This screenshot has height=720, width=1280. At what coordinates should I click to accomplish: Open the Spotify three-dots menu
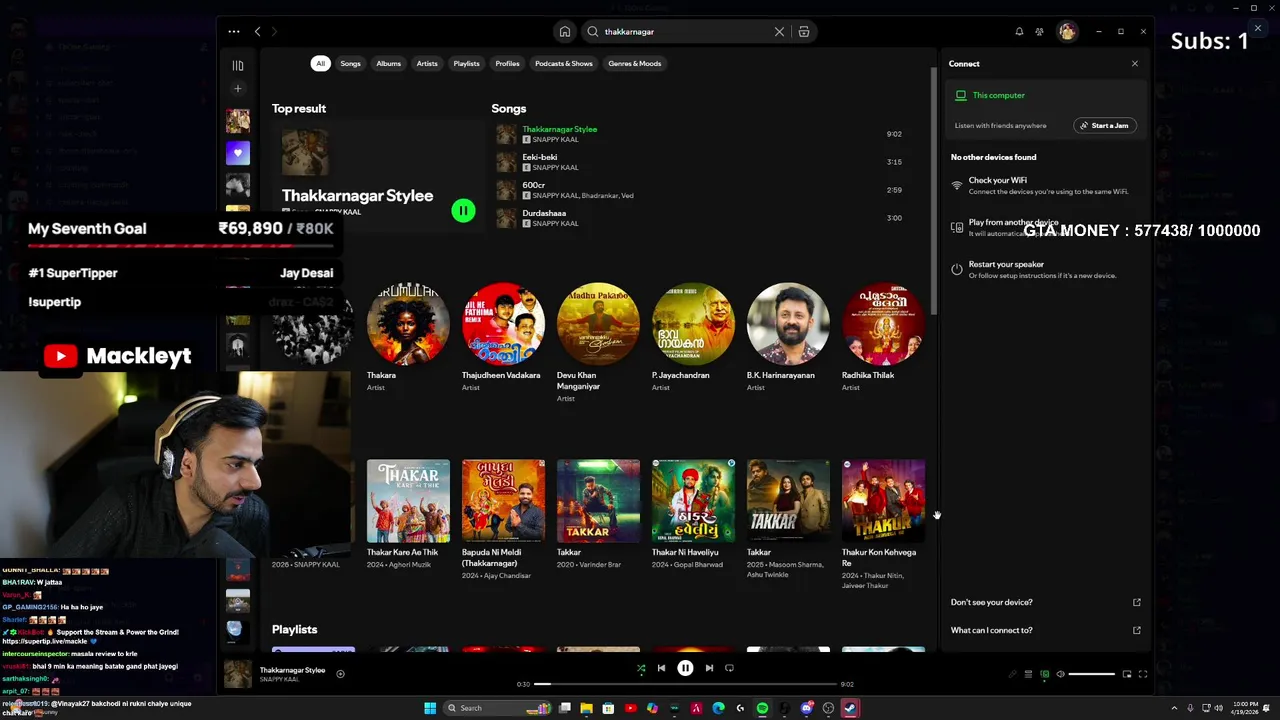[234, 32]
